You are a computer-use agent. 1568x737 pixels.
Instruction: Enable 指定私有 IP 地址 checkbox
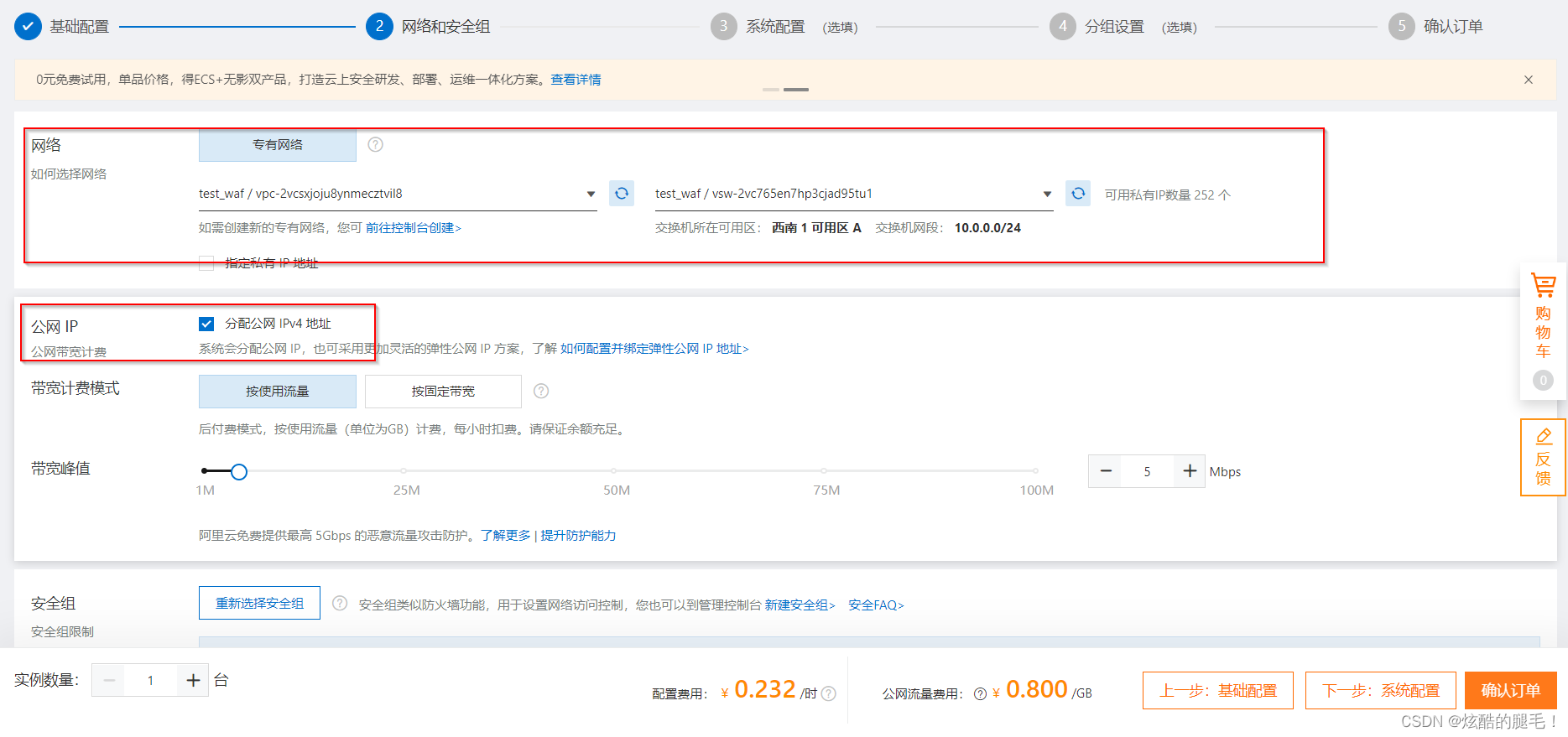click(206, 263)
